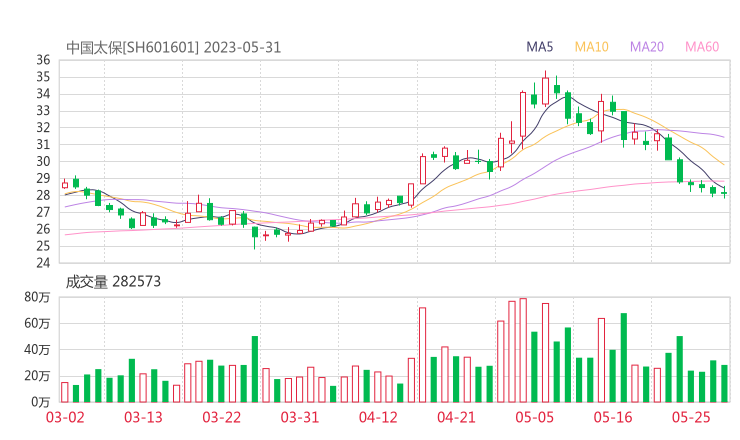
Task: Click the 03-02 date axis label
Action: [65, 417]
